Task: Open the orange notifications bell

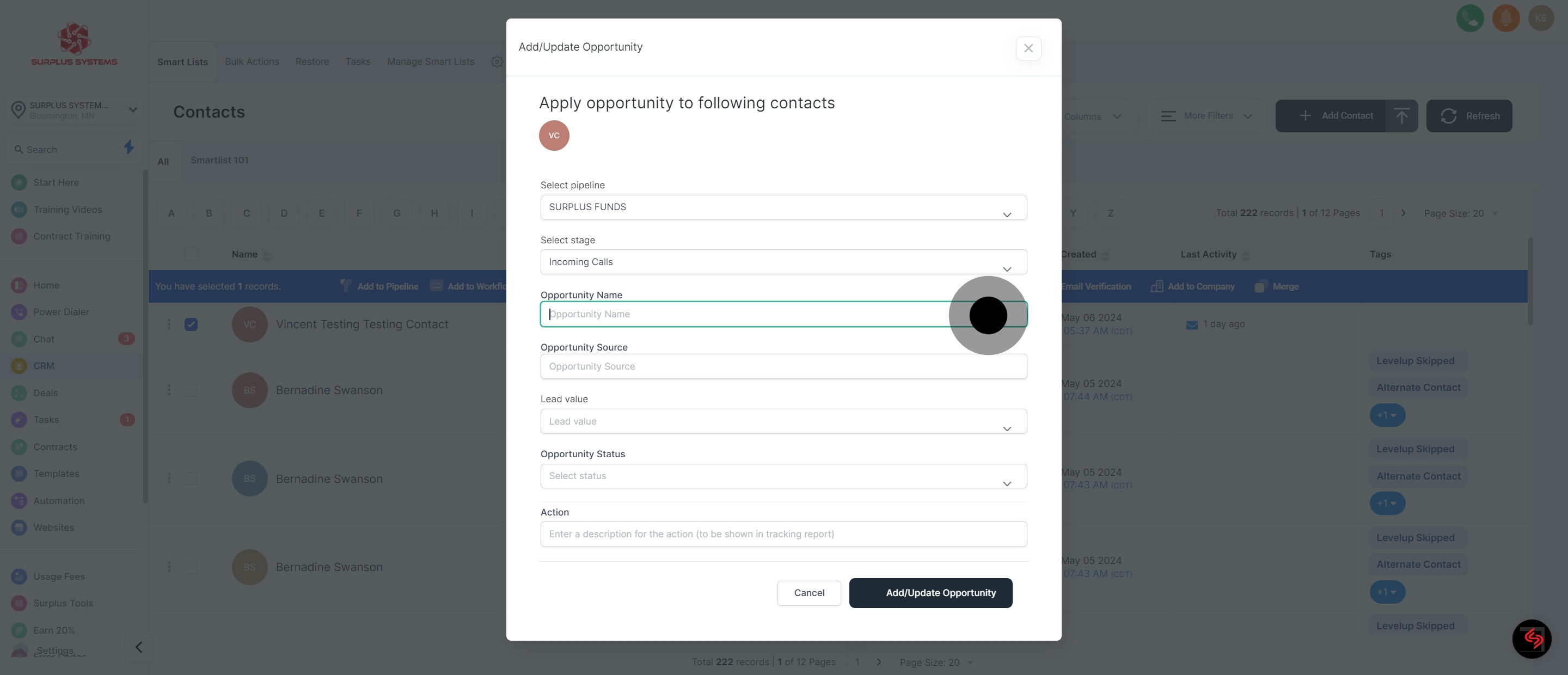Action: click(x=1506, y=19)
